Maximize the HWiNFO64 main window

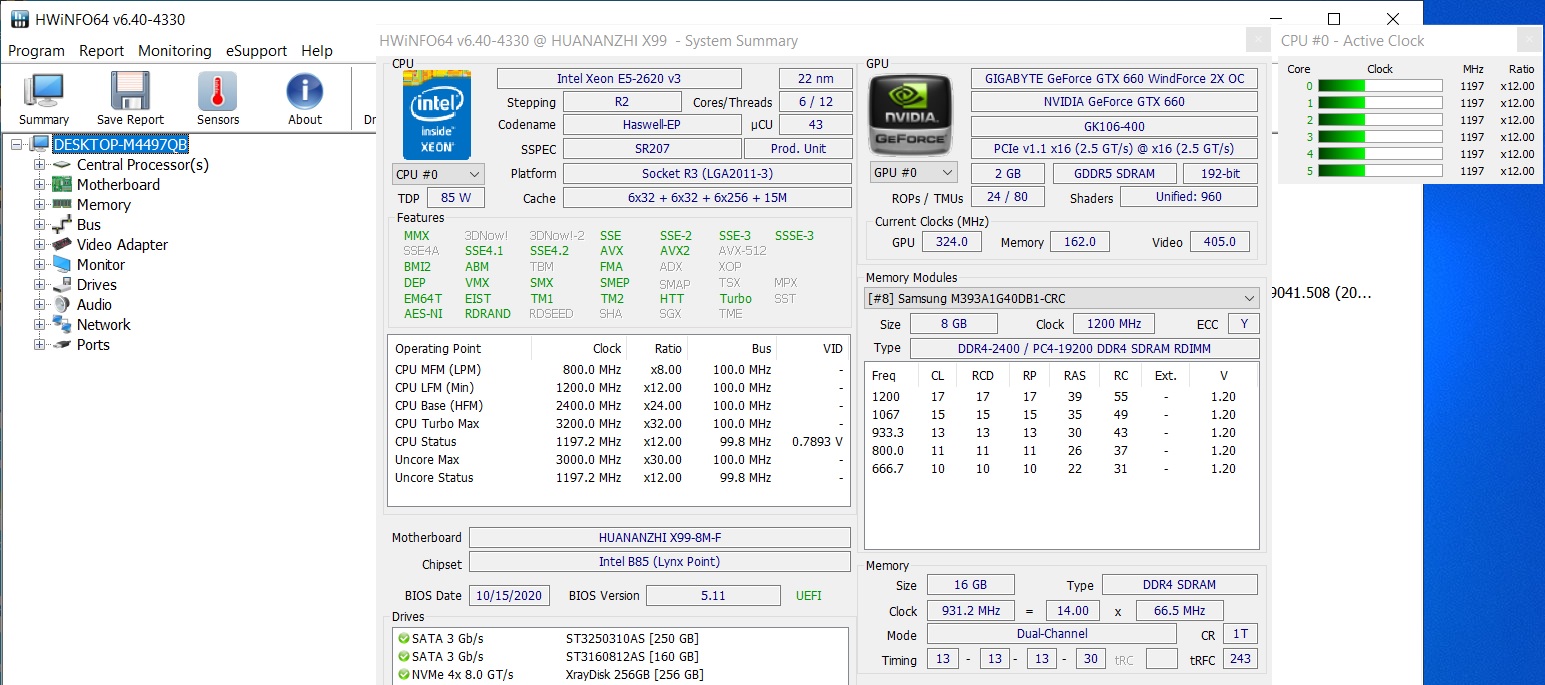coord(1334,19)
